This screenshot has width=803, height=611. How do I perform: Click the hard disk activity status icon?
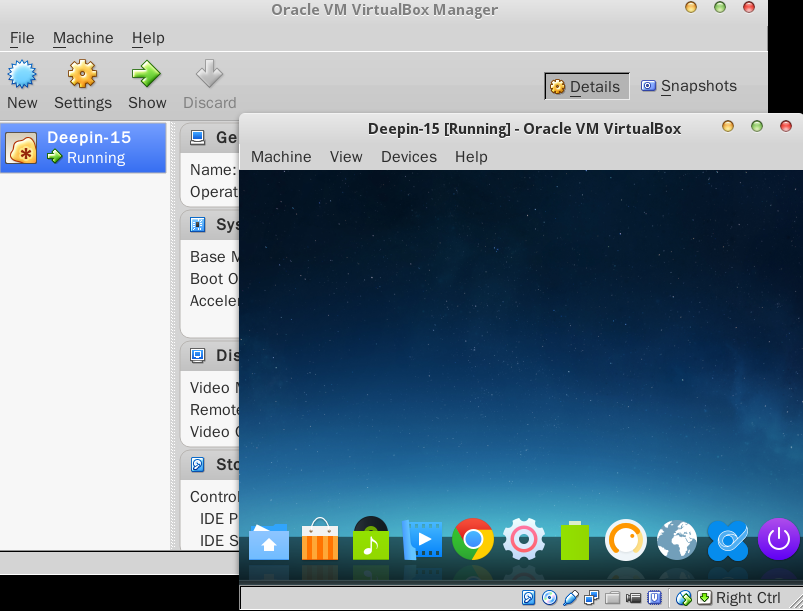(x=529, y=598)
